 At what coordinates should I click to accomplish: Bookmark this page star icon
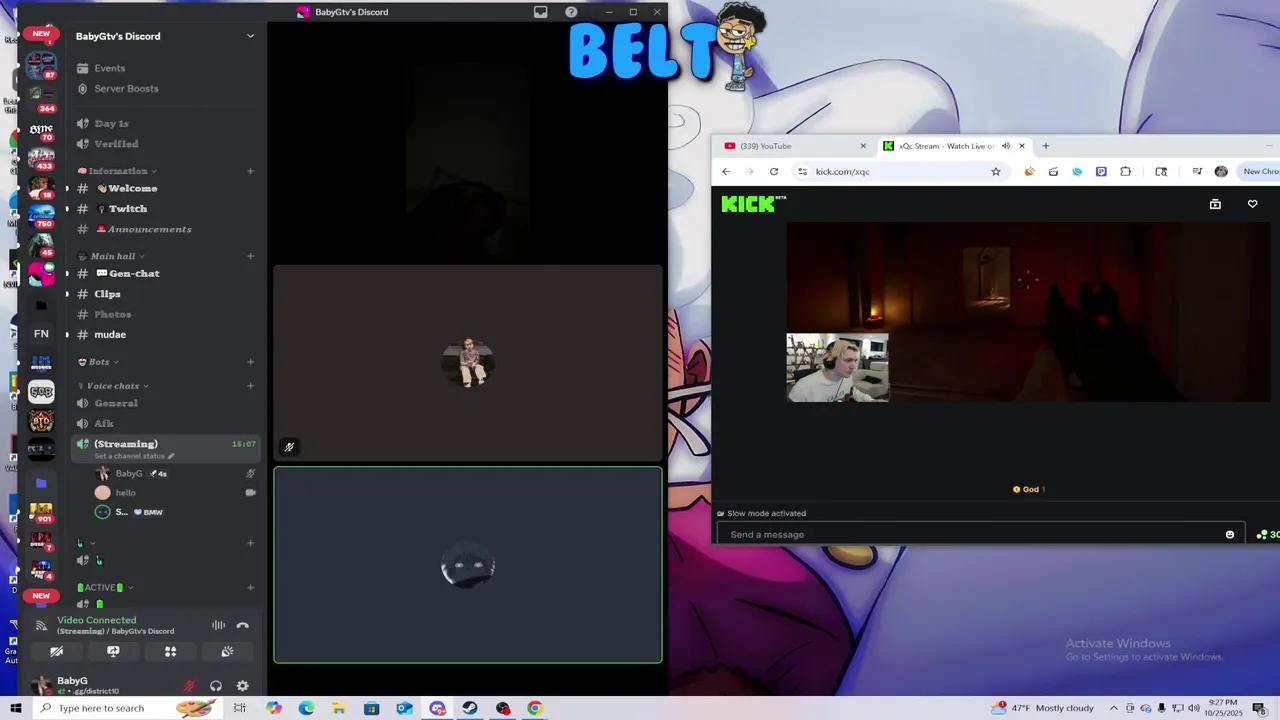coord(996,172)
